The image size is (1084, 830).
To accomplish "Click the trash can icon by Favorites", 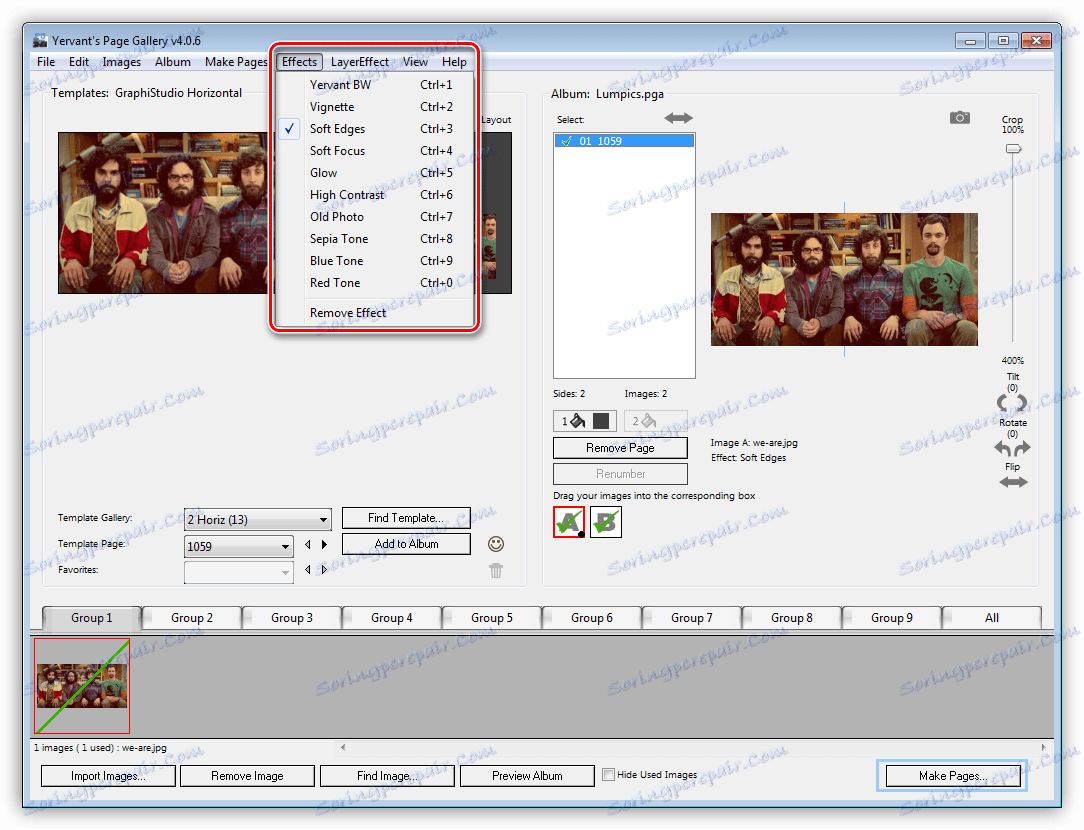I will pyautogui.click(x=496, y=570).
